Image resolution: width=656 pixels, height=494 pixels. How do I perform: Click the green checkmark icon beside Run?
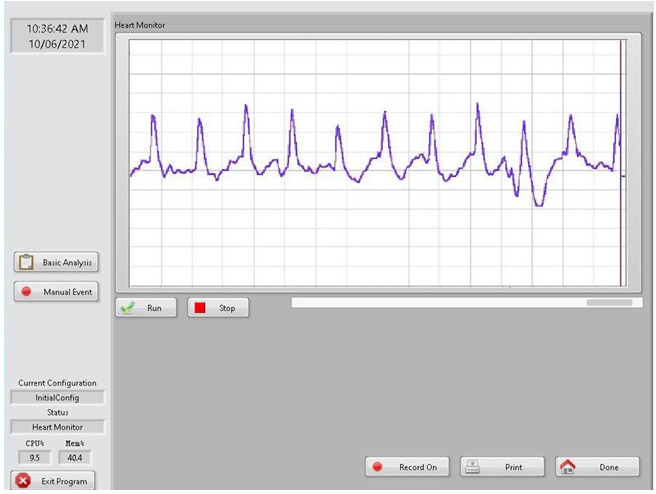tap(128, 308)
